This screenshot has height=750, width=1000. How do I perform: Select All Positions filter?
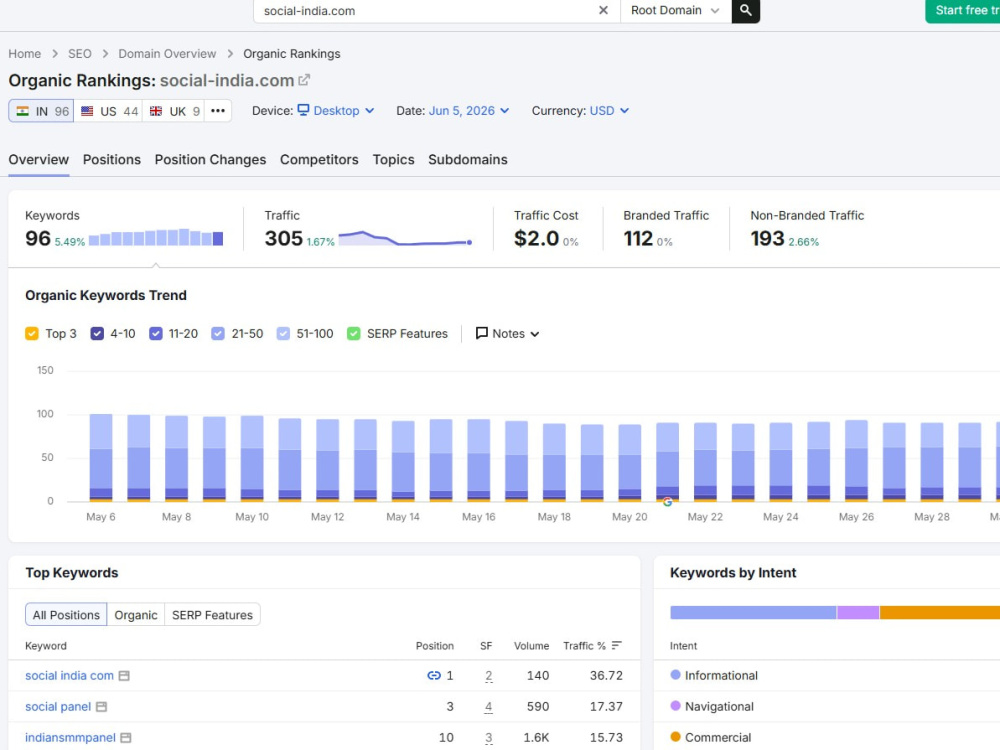point(66,615)
